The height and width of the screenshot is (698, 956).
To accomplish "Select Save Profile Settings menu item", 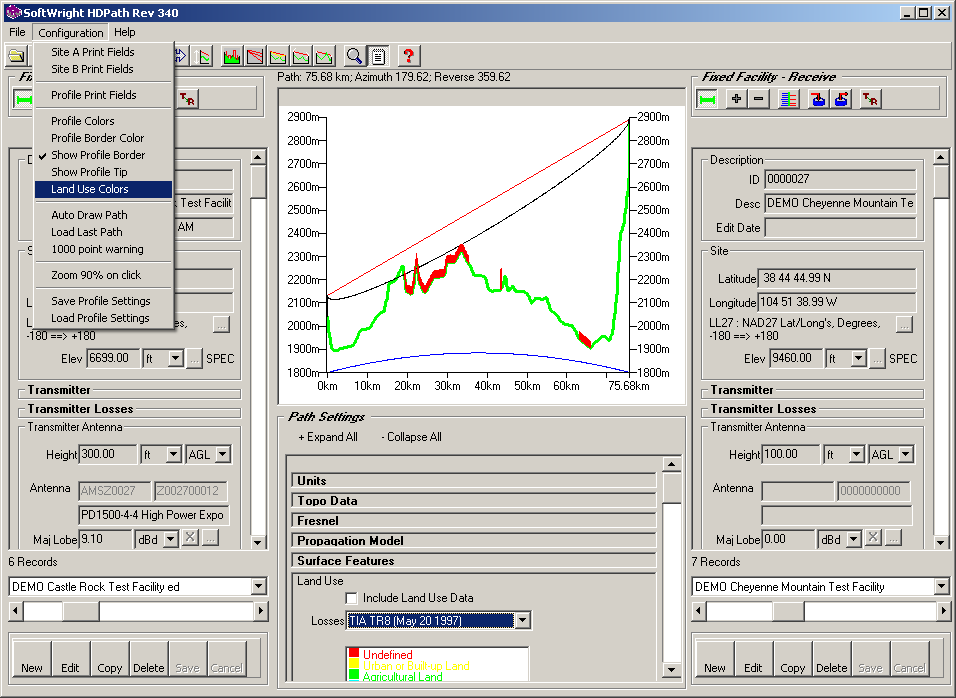I will pos(101,301).
